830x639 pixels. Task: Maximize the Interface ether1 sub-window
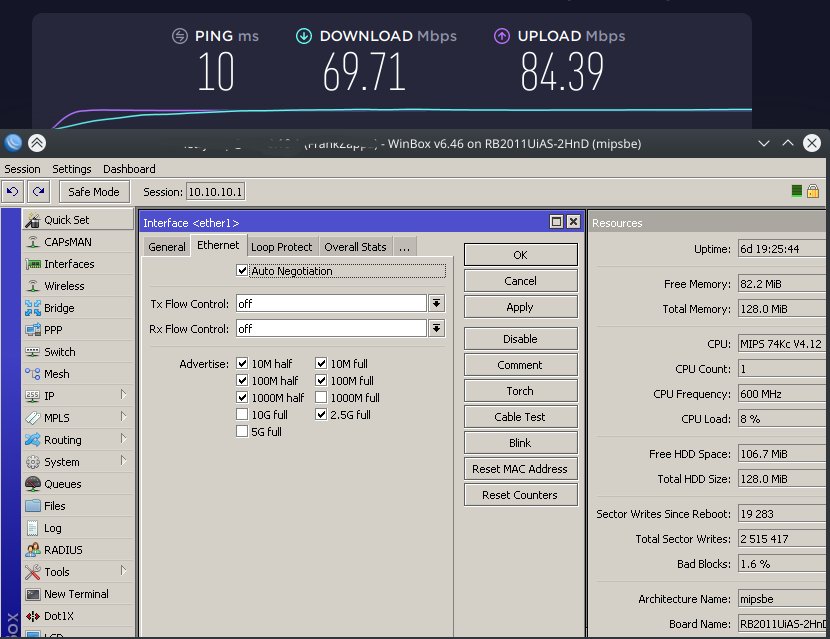(x=556, y=222)
